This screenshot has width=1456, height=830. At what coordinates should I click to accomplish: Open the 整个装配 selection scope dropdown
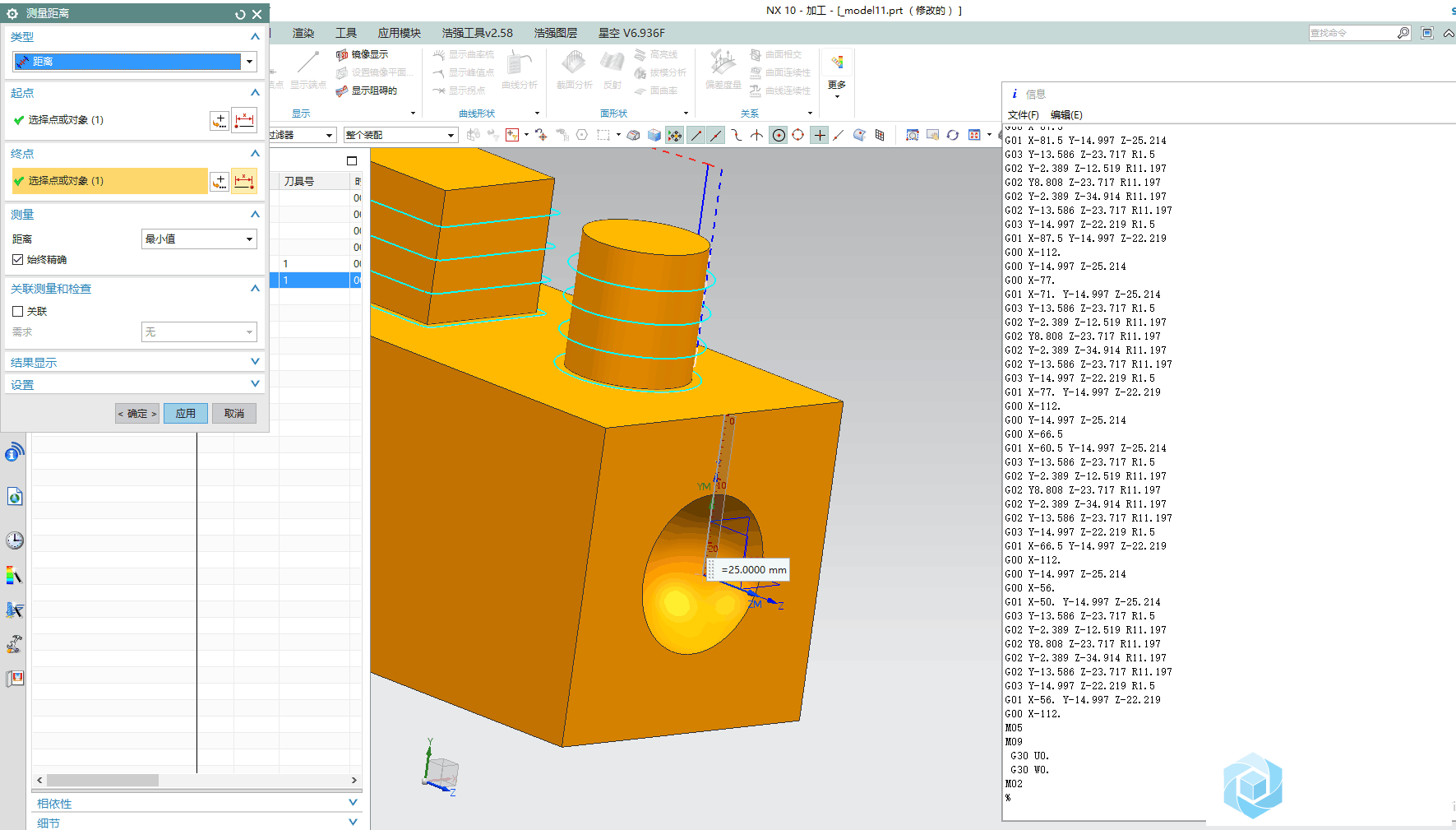(x=400, y=135)
